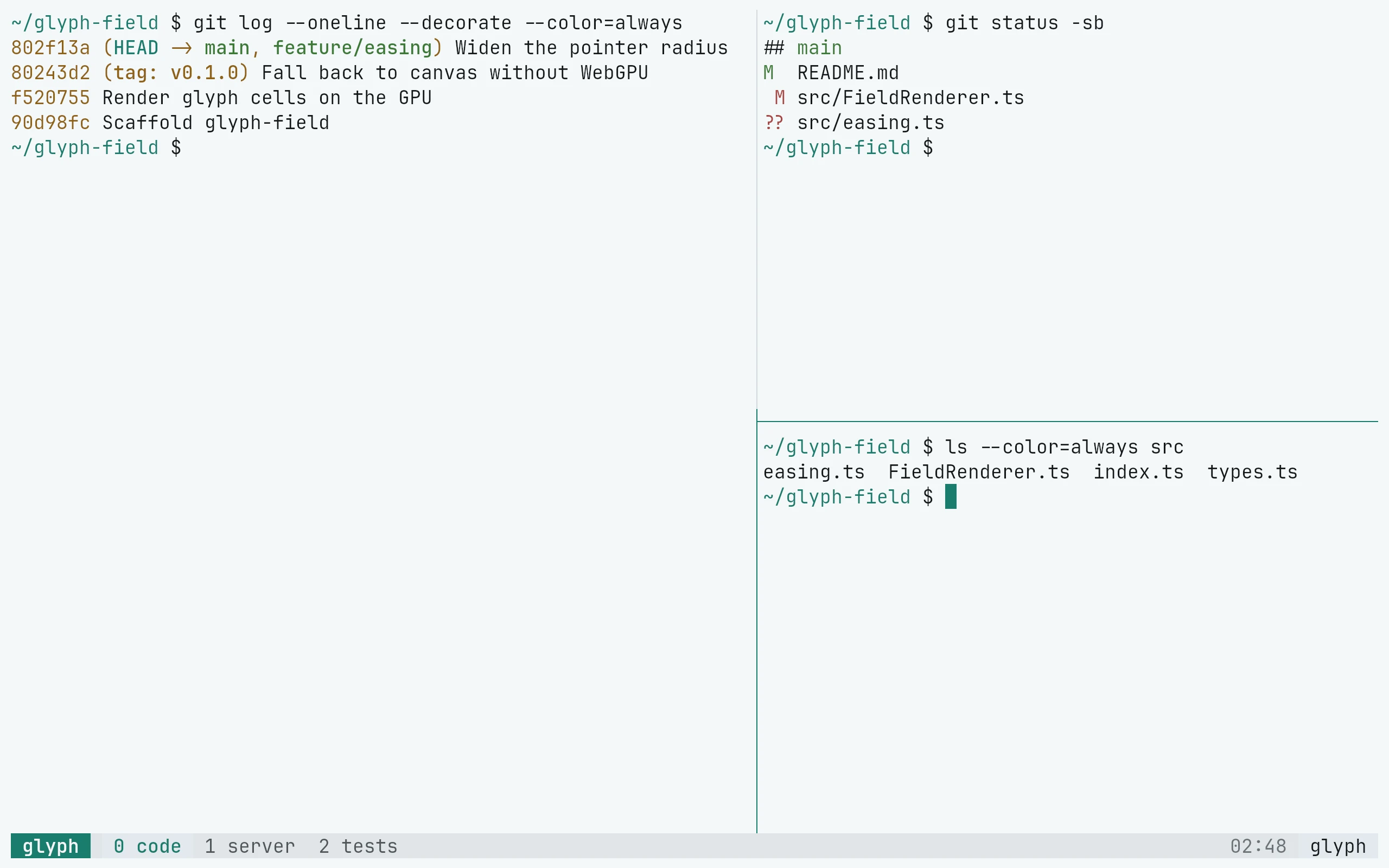Click 'Widen the pointer radius' commit message

pos(591,48)
